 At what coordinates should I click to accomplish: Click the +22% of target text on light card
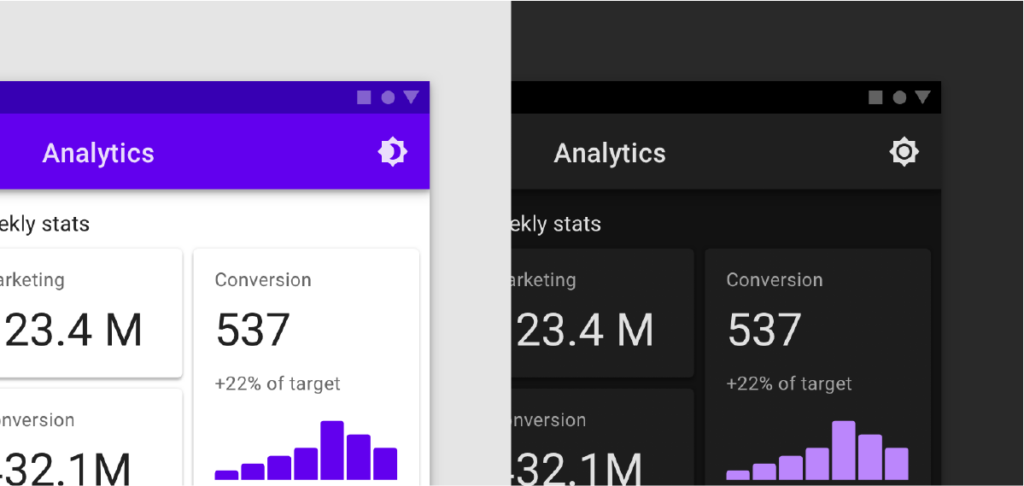[278, 383]
